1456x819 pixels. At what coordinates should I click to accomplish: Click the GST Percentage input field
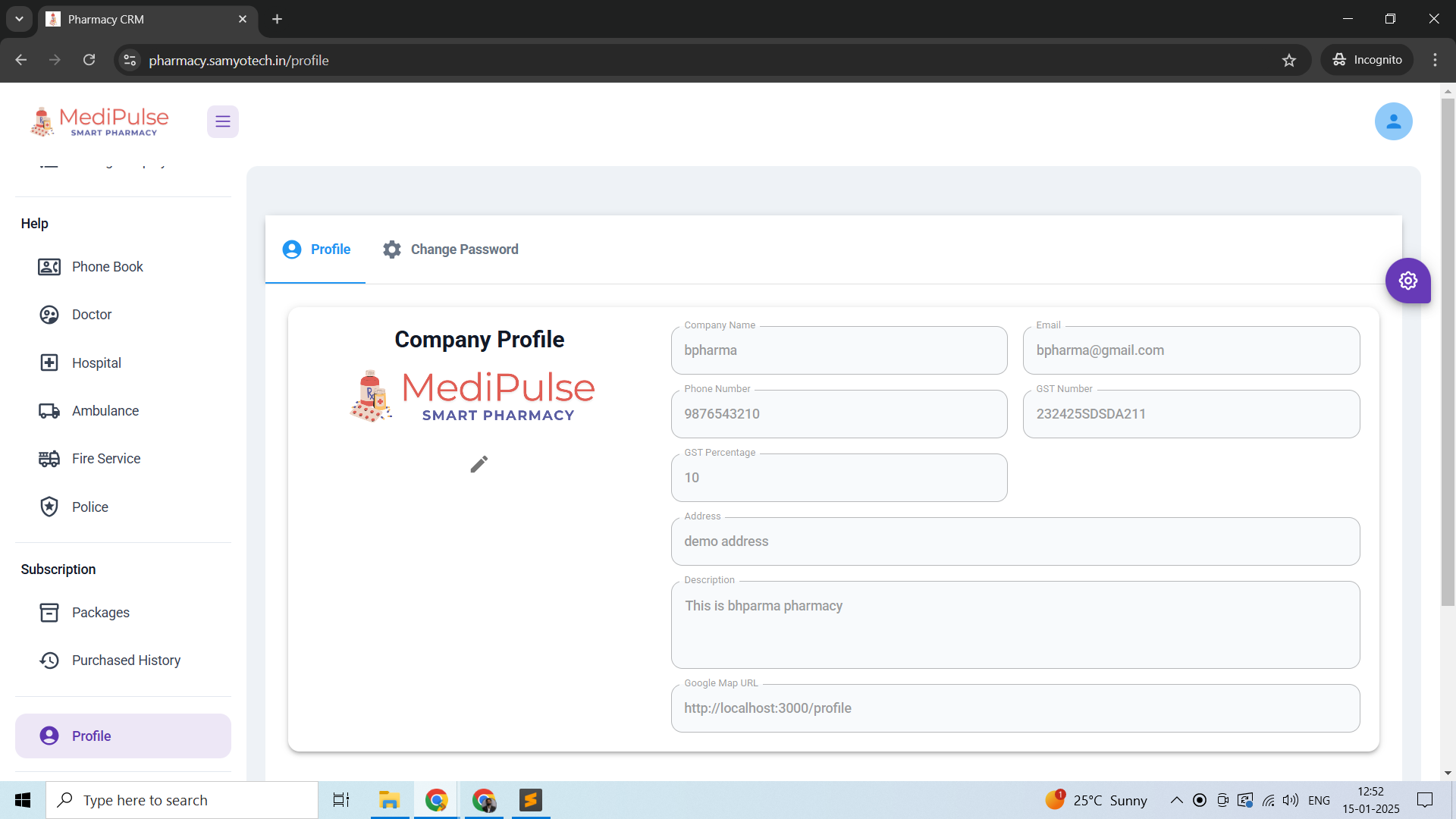coord(839,478)
